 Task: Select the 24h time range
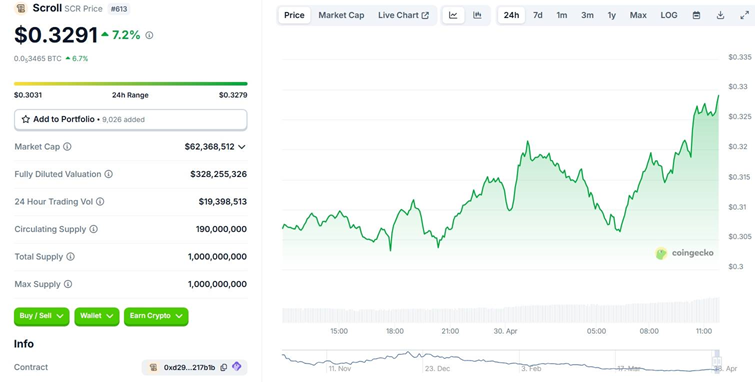point(511,15)
